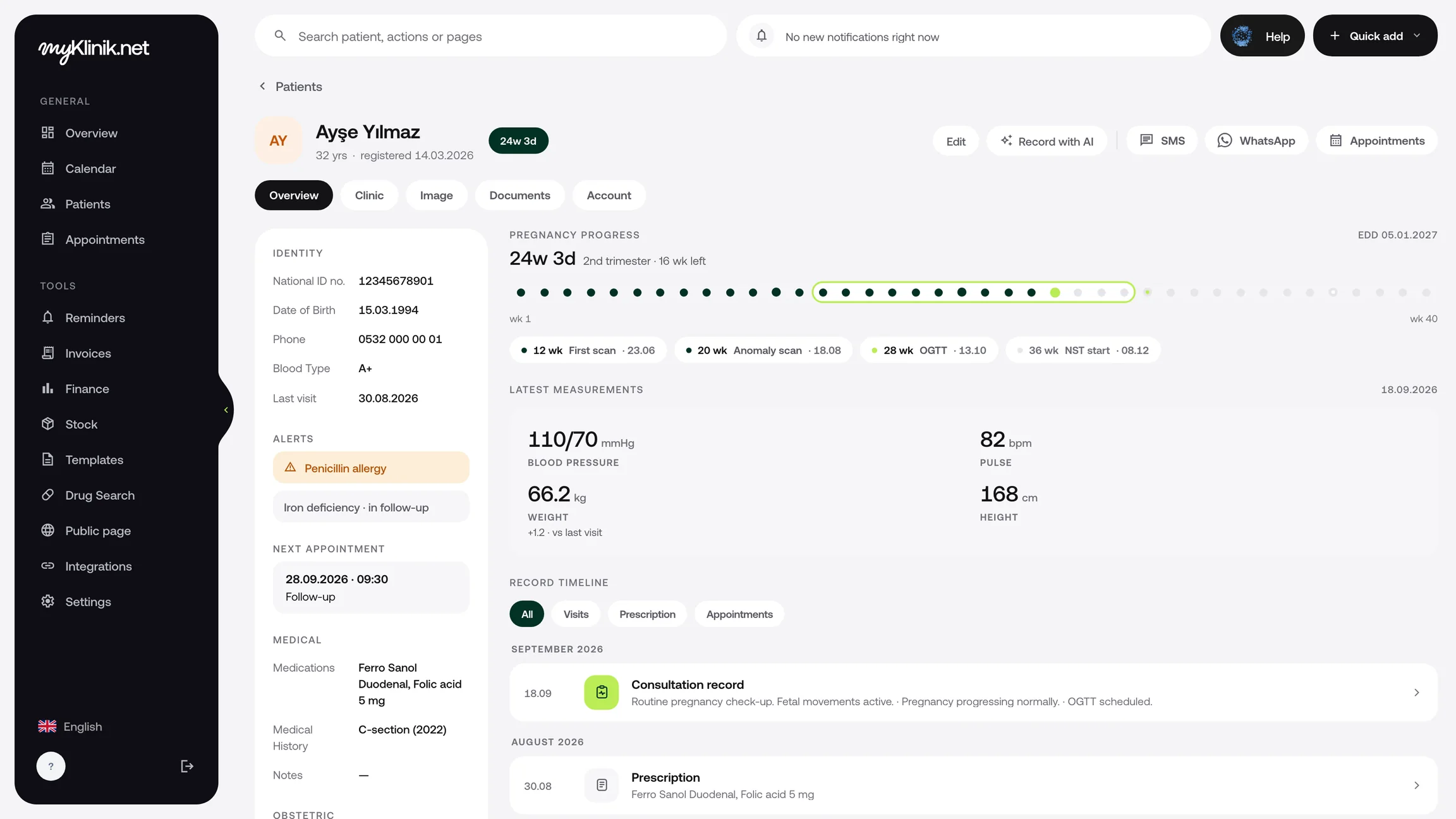Filter timeline by Appointments

coord(739,614)
